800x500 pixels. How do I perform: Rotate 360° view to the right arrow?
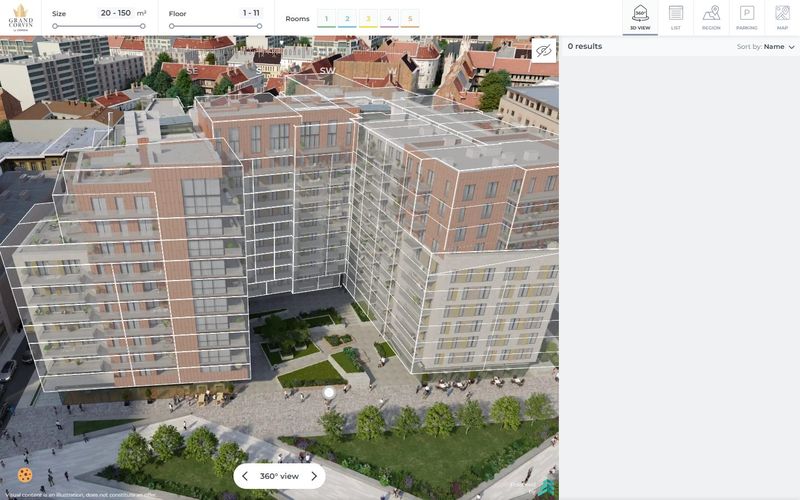(x=314, y=476)
